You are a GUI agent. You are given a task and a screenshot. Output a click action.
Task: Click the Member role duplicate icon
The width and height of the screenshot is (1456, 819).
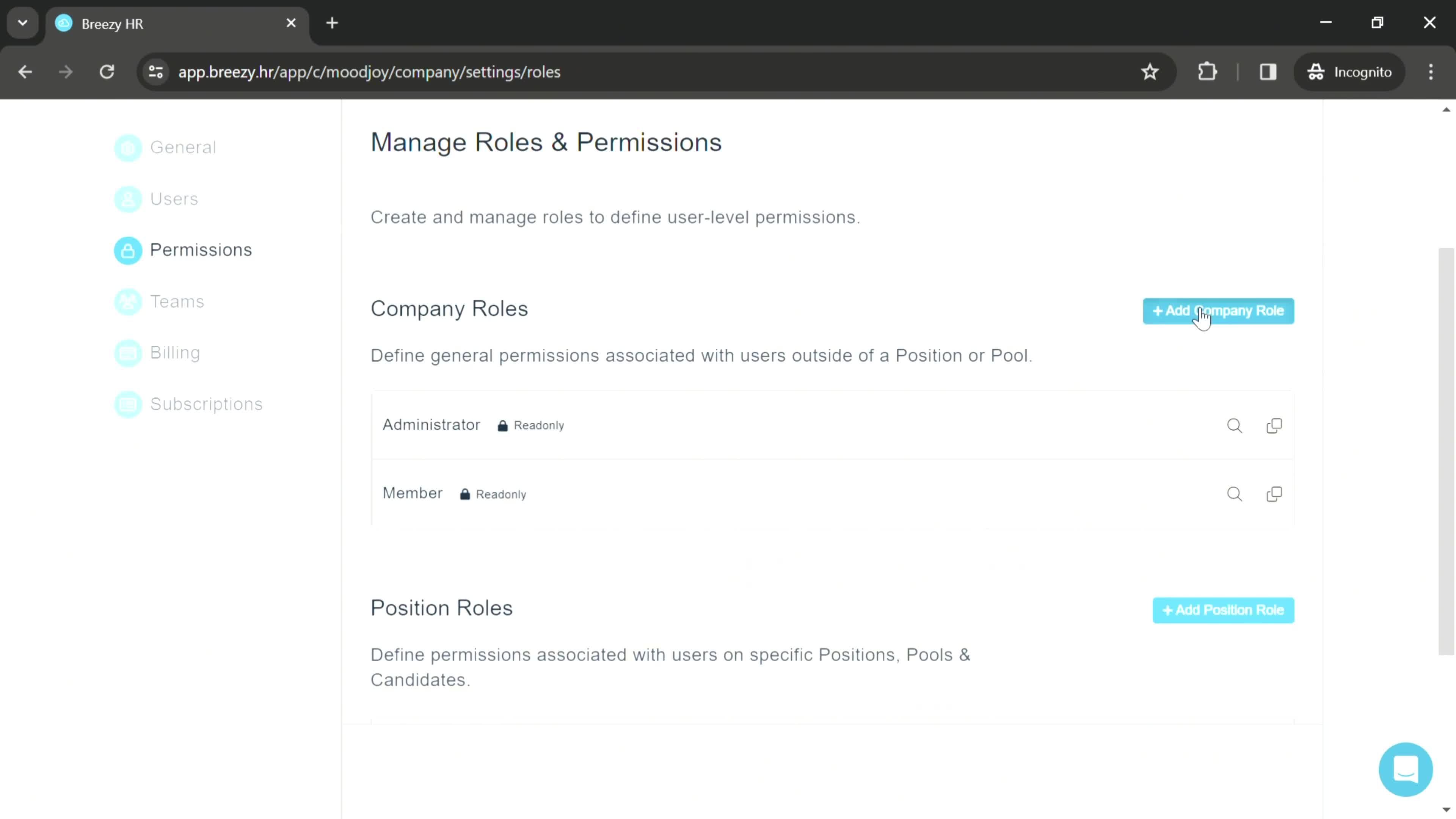1275,493
